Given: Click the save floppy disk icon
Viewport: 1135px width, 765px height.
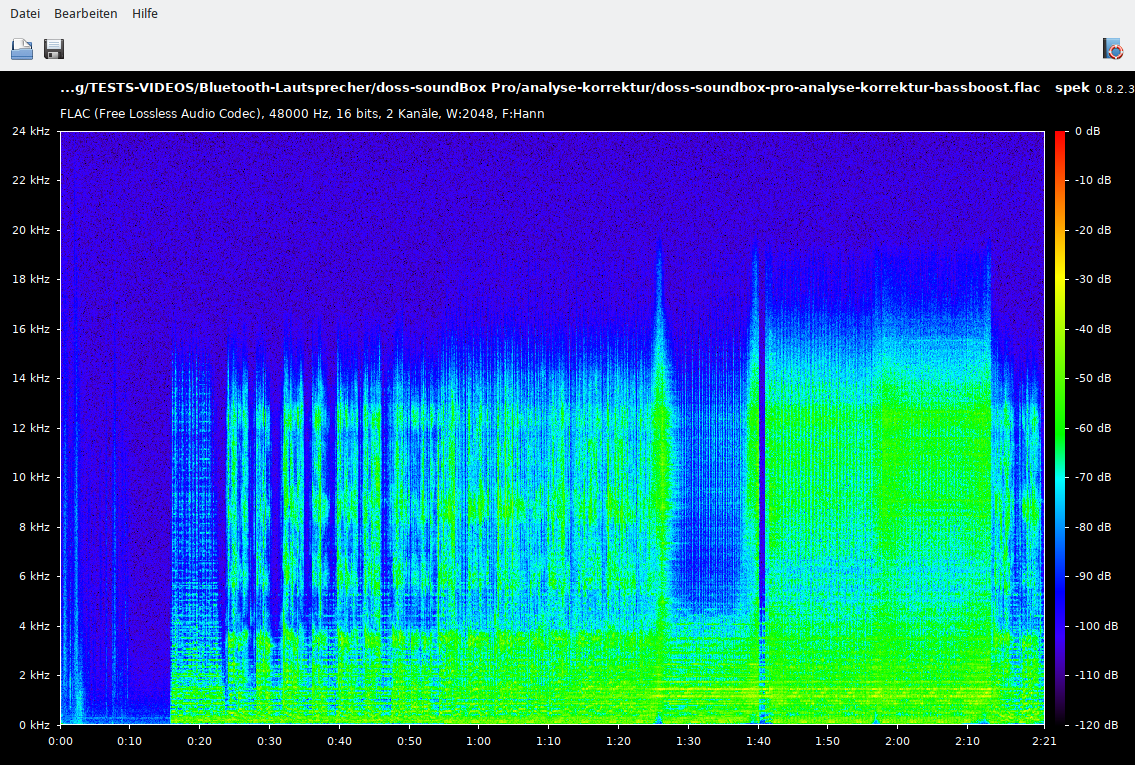Looking at the screenshot, I should click(54, 49).
